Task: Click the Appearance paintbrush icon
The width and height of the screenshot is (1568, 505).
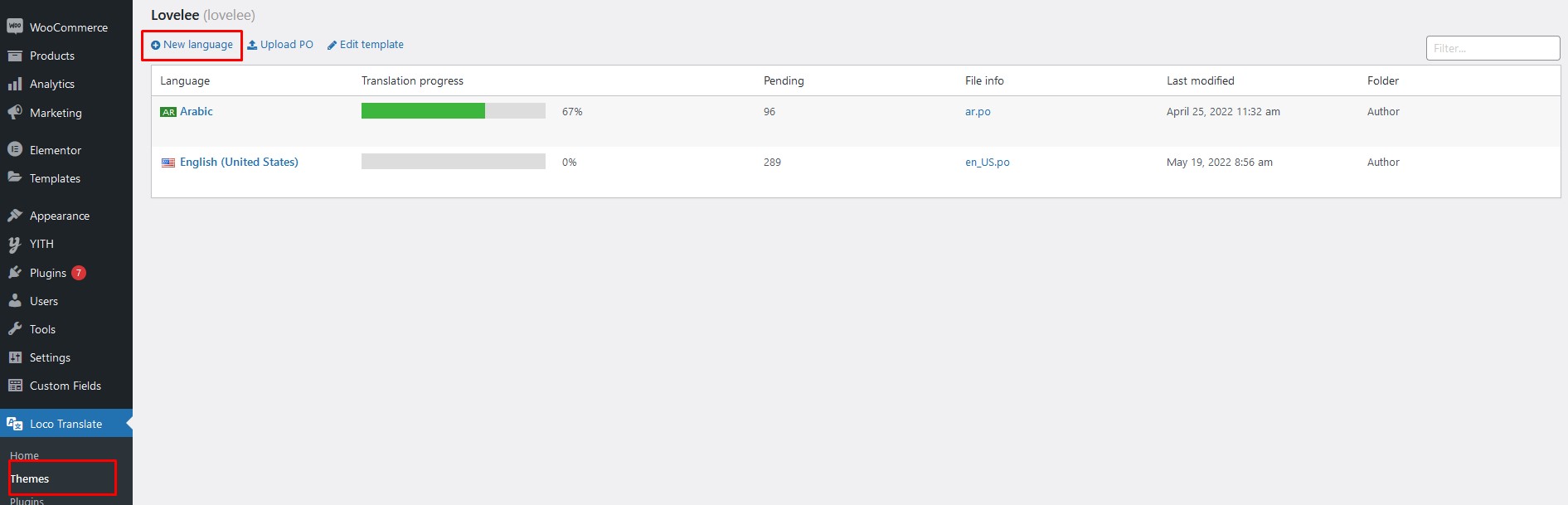Action: pyautogui.click(x=15, y=216)
